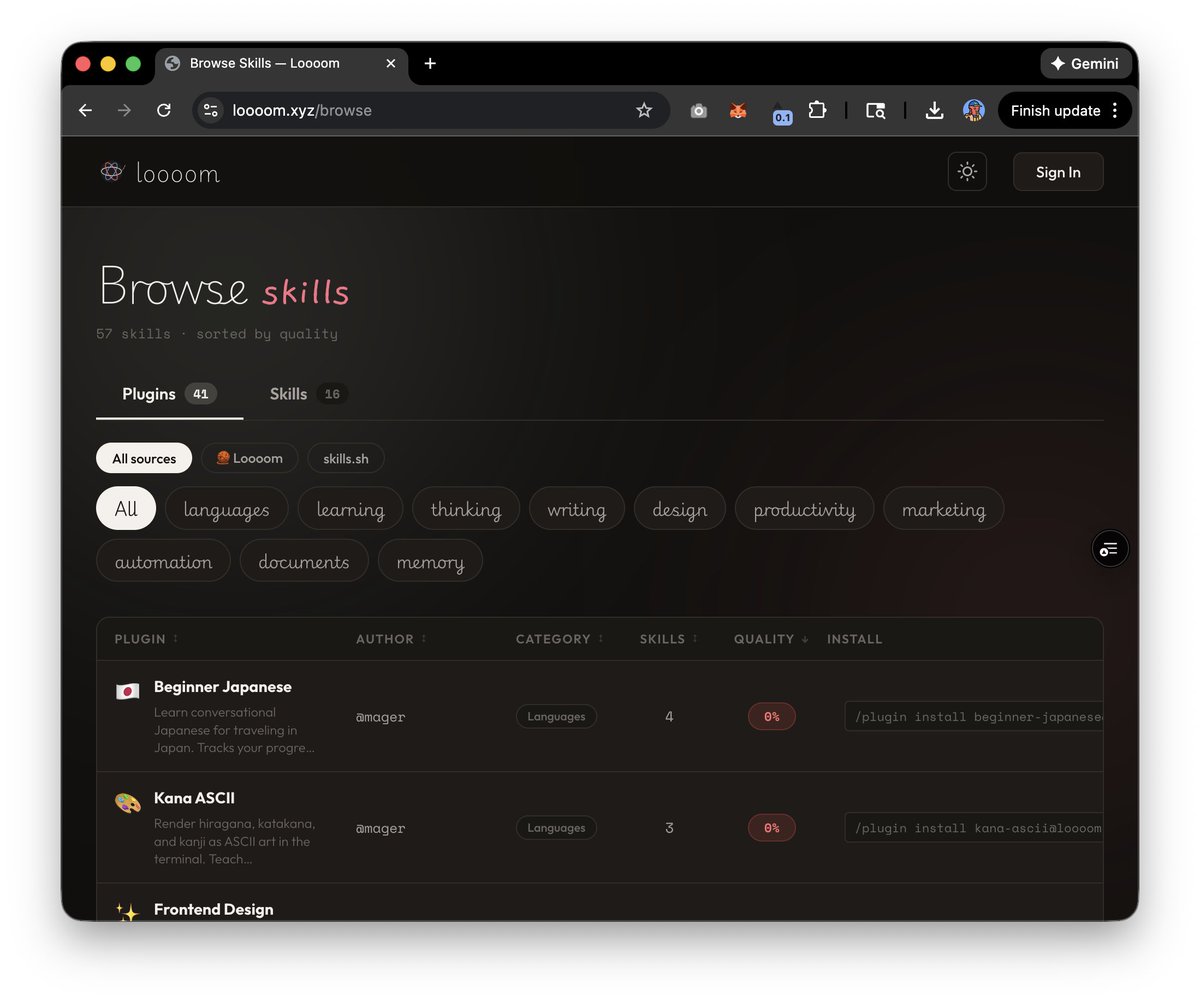
Task: Click author @mager on Beginner Japanese row
Action: 381,716
